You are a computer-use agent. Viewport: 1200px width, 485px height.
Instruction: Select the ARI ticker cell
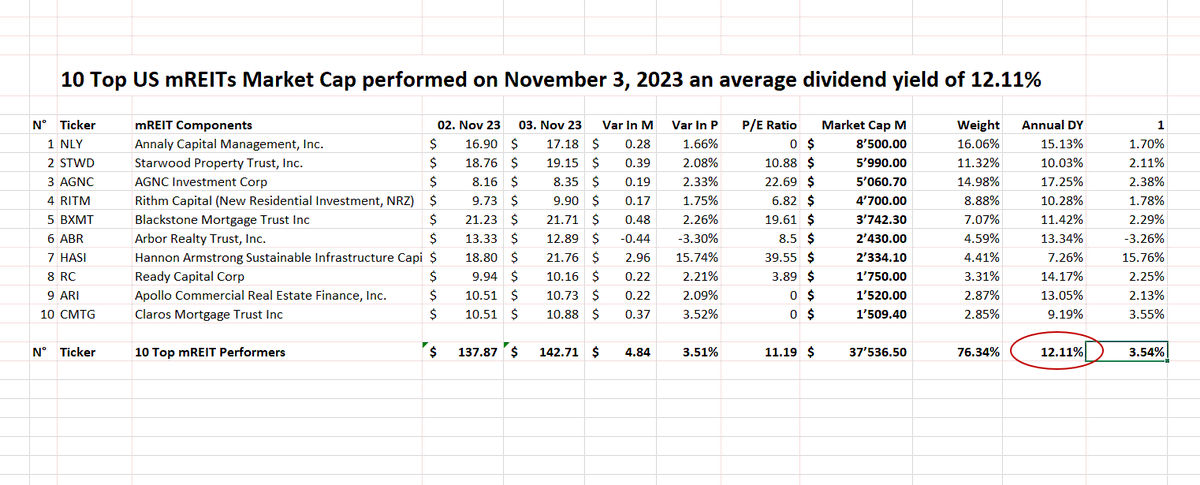pyautogui.click(x=72, y=295)
